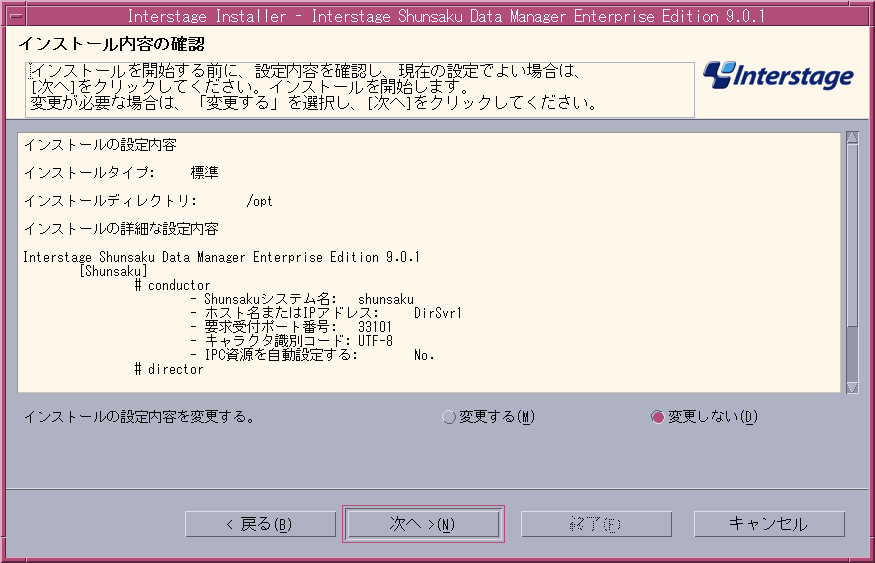
Task: Click the Interstage Installer window title bar
Action: coord(445,16)
